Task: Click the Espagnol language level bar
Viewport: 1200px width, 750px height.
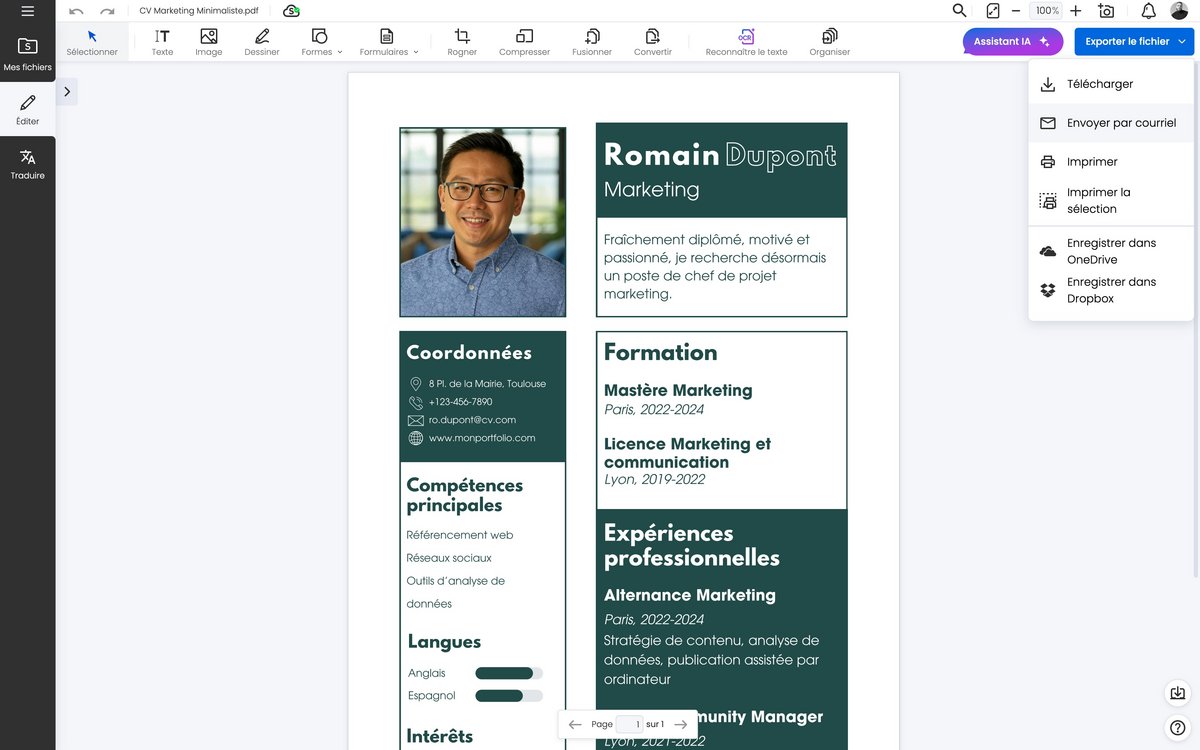Action: click(x=509, y=695)
